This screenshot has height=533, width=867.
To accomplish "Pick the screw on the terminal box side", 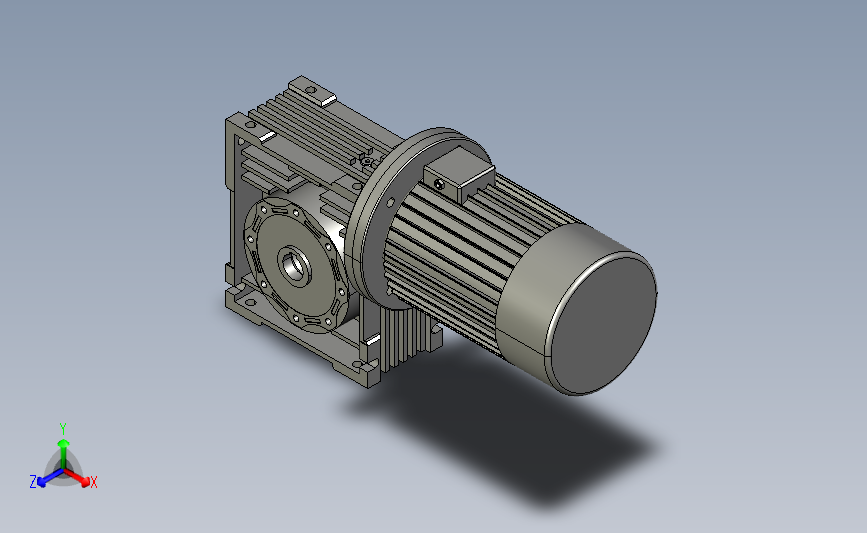I will (440, 185).
